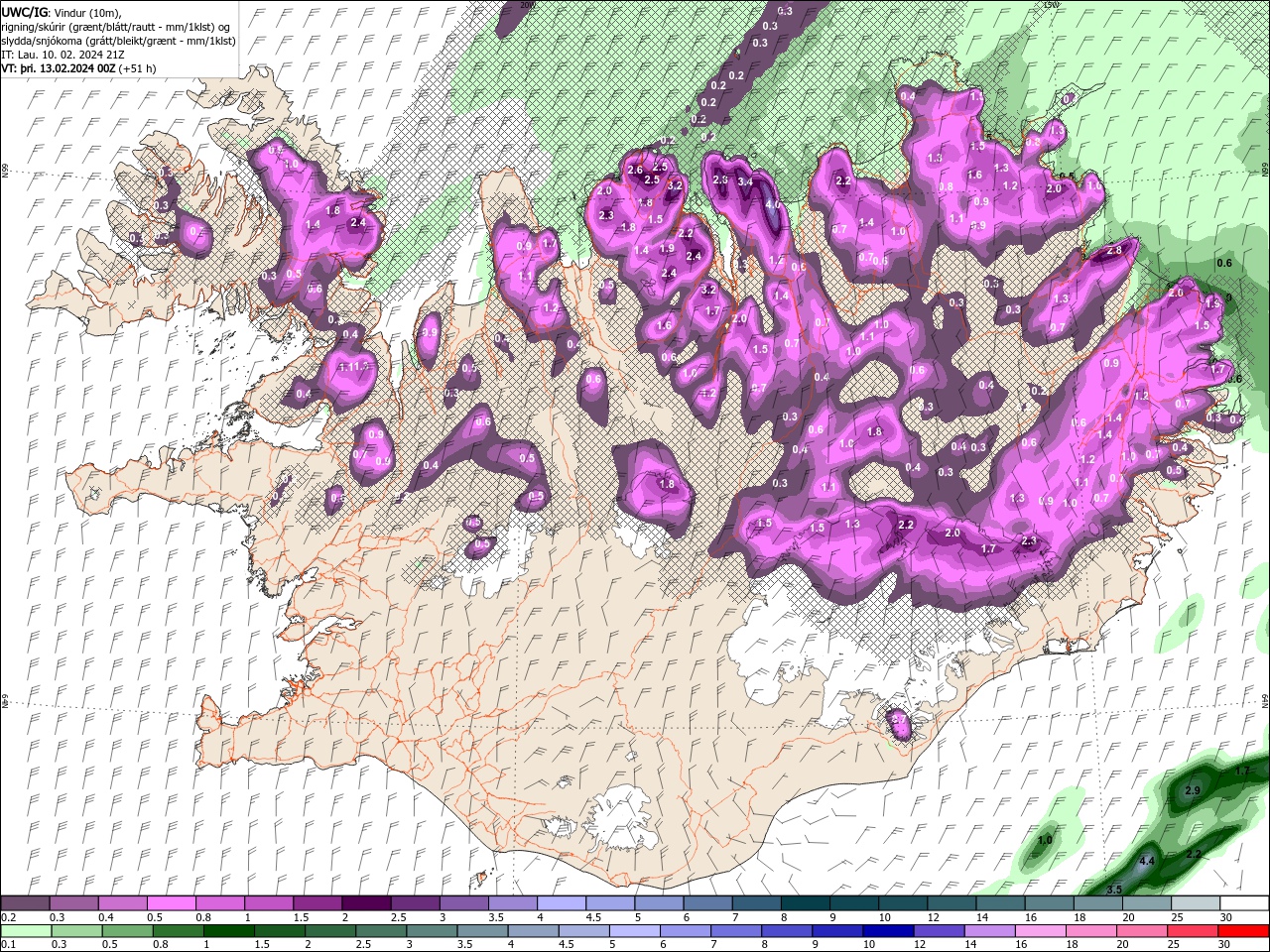Viewport: 1270px width, 952px height.
Task: Click the '16' label in the top legend row
Action: point(1031,917)
